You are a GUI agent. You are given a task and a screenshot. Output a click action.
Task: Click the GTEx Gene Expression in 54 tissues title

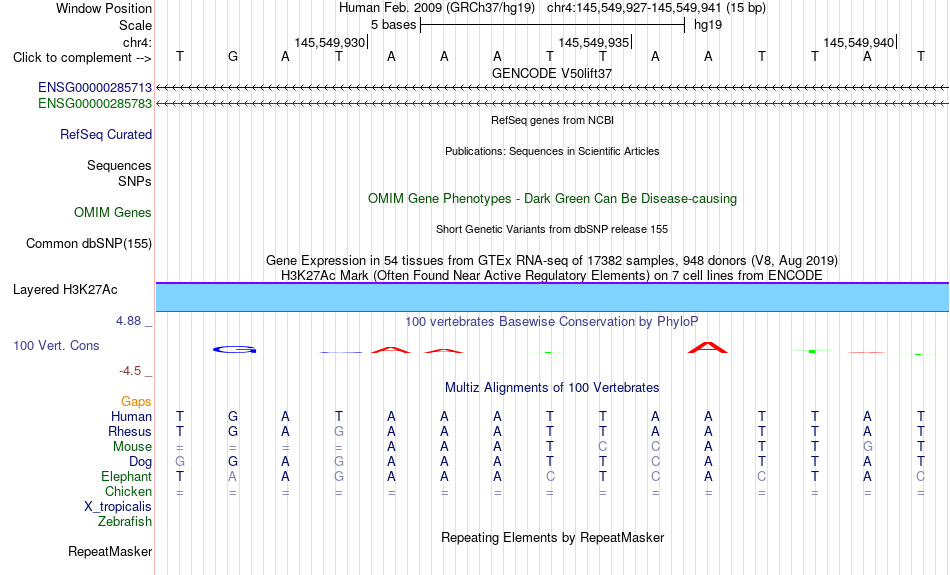[552, 261]
